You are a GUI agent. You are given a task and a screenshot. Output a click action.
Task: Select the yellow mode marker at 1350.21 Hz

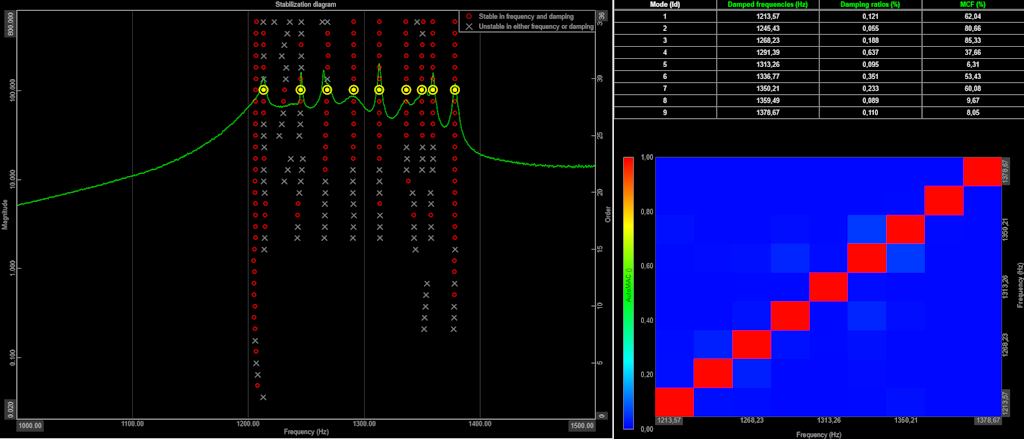point(422,90)
